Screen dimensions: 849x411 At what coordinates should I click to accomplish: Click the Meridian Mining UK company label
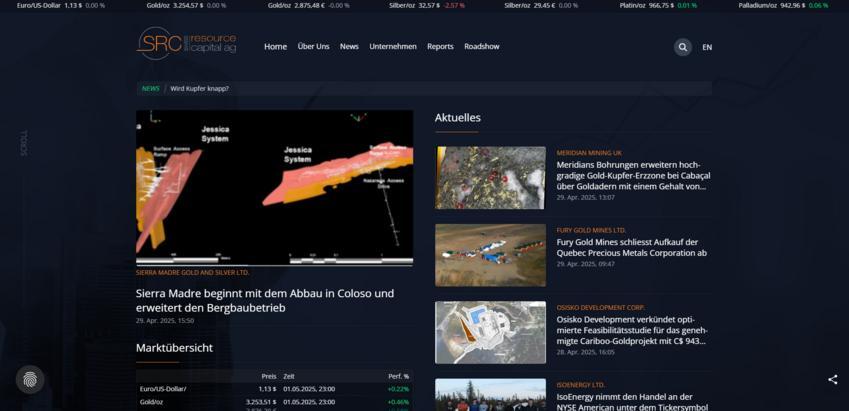[589, 153]
